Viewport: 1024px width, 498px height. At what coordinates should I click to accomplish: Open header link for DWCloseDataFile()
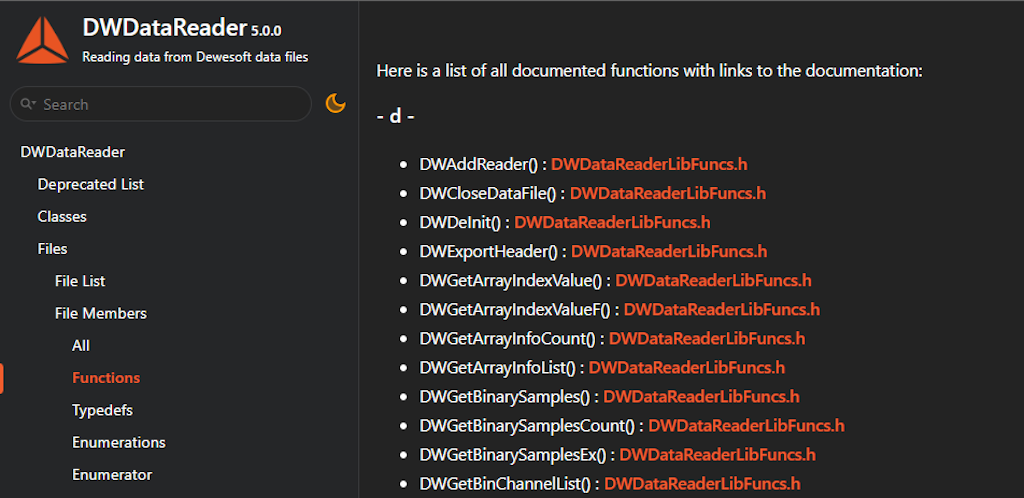click(668, 193)
